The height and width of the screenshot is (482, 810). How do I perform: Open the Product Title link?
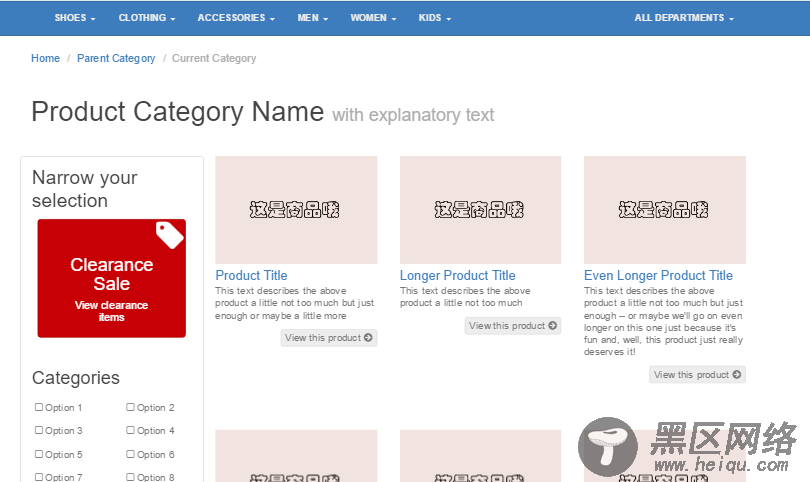251,275
